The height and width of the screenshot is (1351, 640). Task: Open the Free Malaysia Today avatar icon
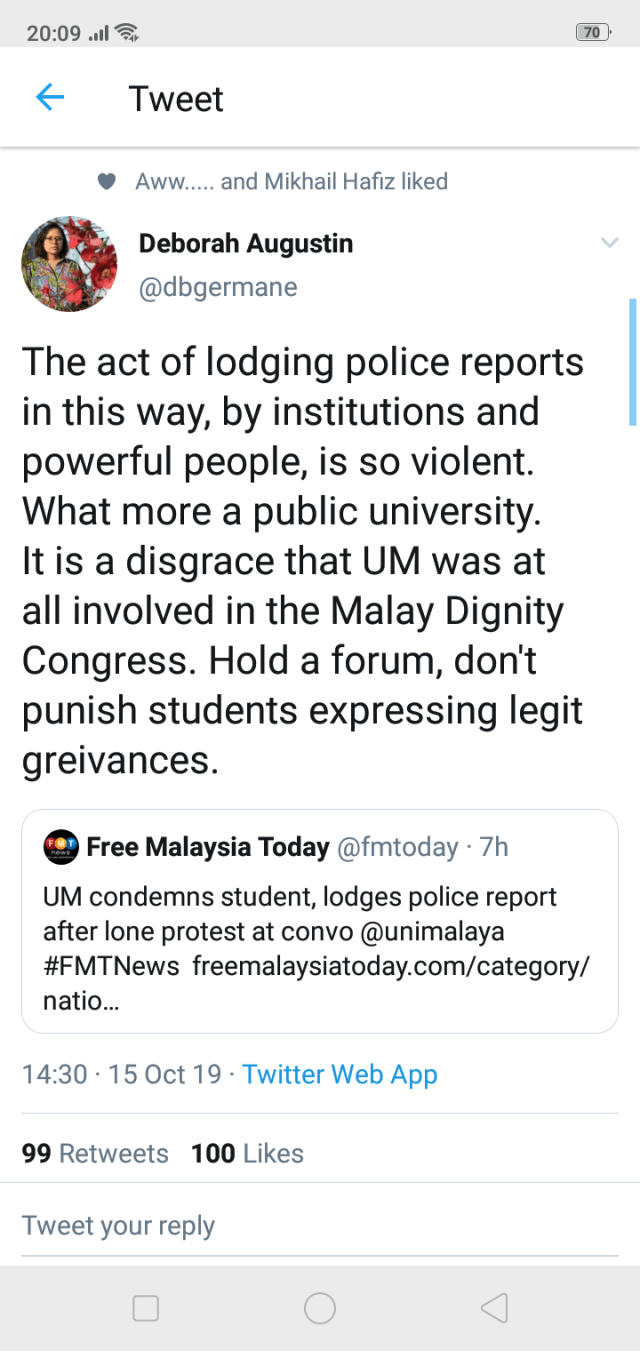tap(61, 848)
